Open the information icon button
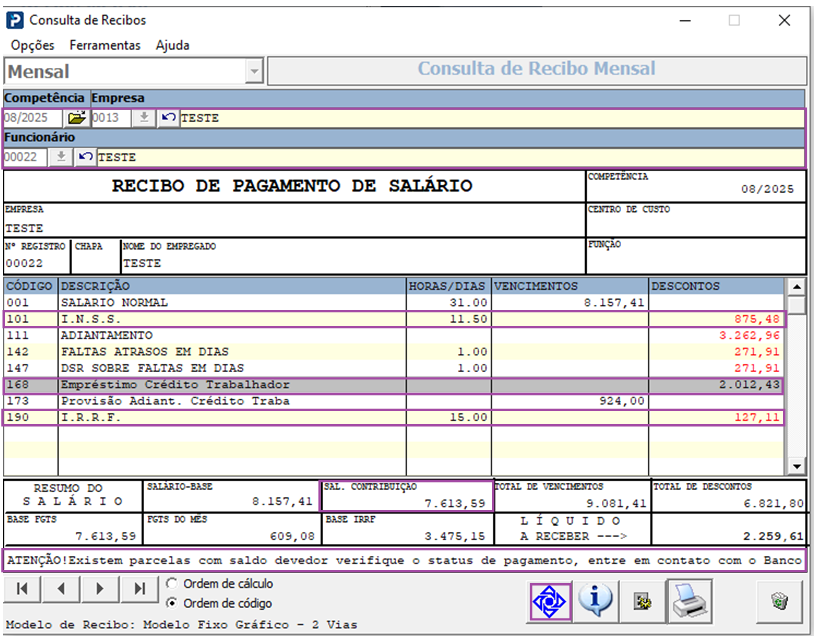 (x=596, y=600)
